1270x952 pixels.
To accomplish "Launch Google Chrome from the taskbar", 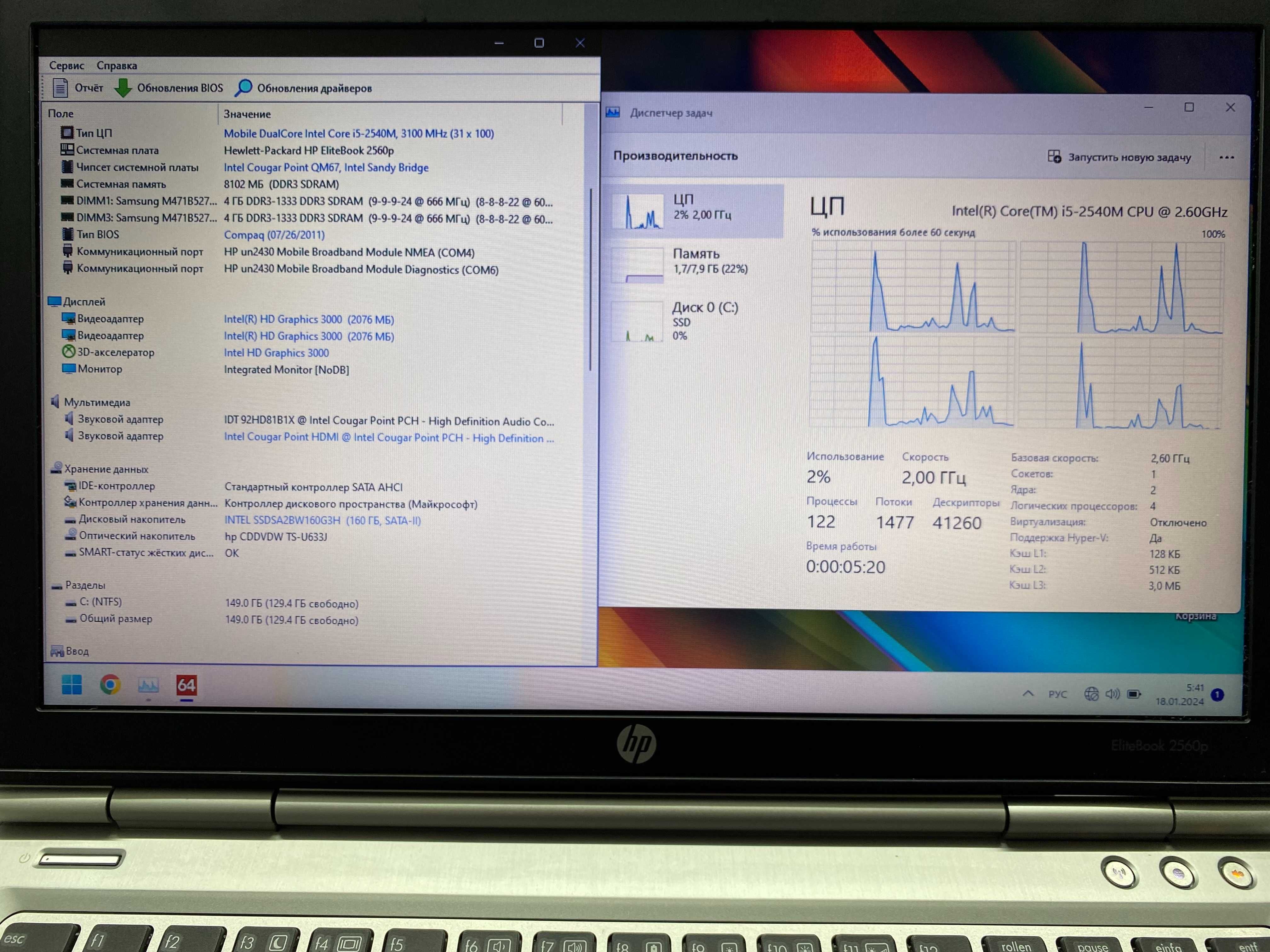I will (x=110, y=684).
